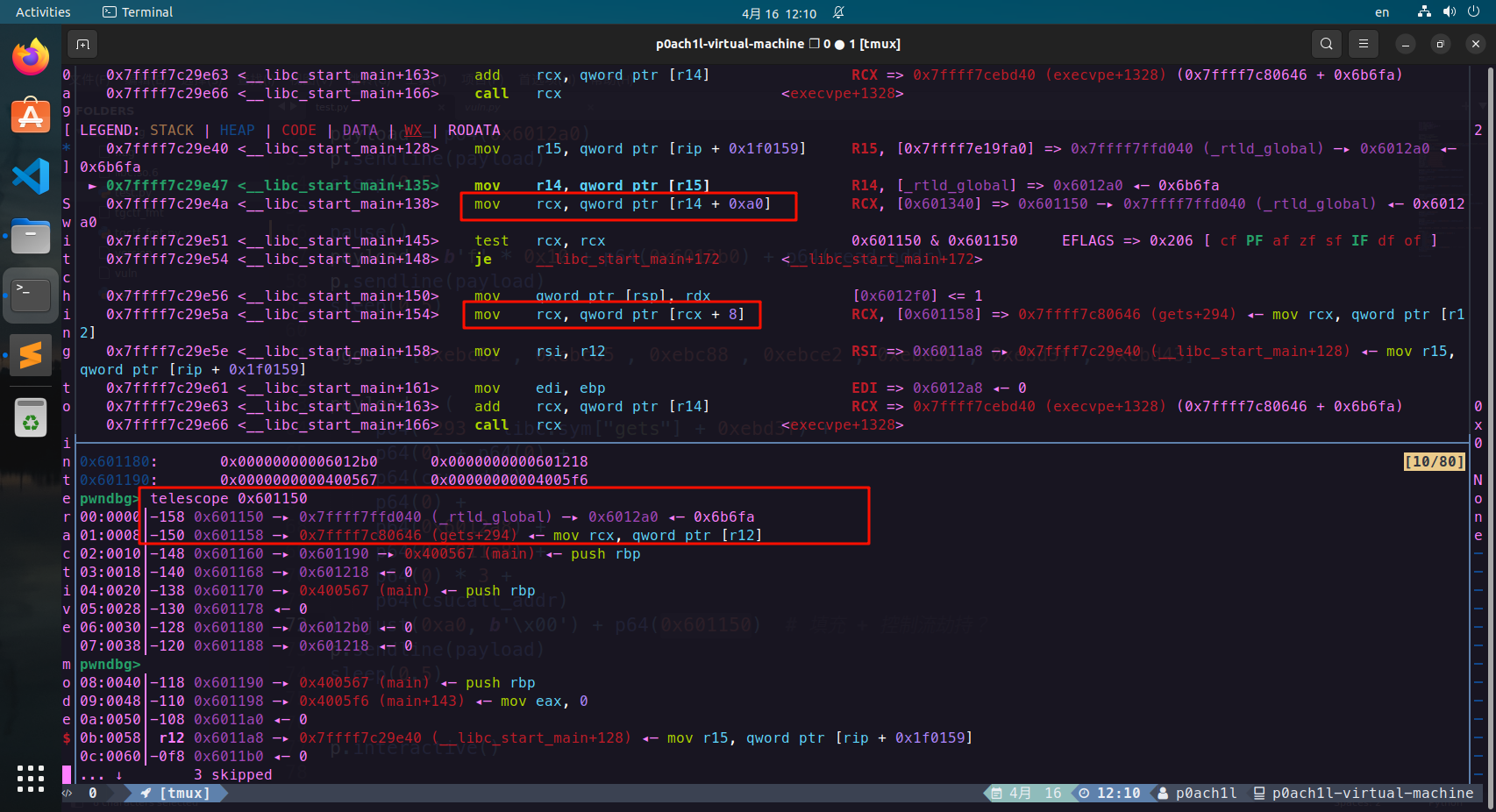Viewport: 1496px width, 812px height.
Task: Click the 'telescope 0x601150' command text
Action: (x=229, y=498)
